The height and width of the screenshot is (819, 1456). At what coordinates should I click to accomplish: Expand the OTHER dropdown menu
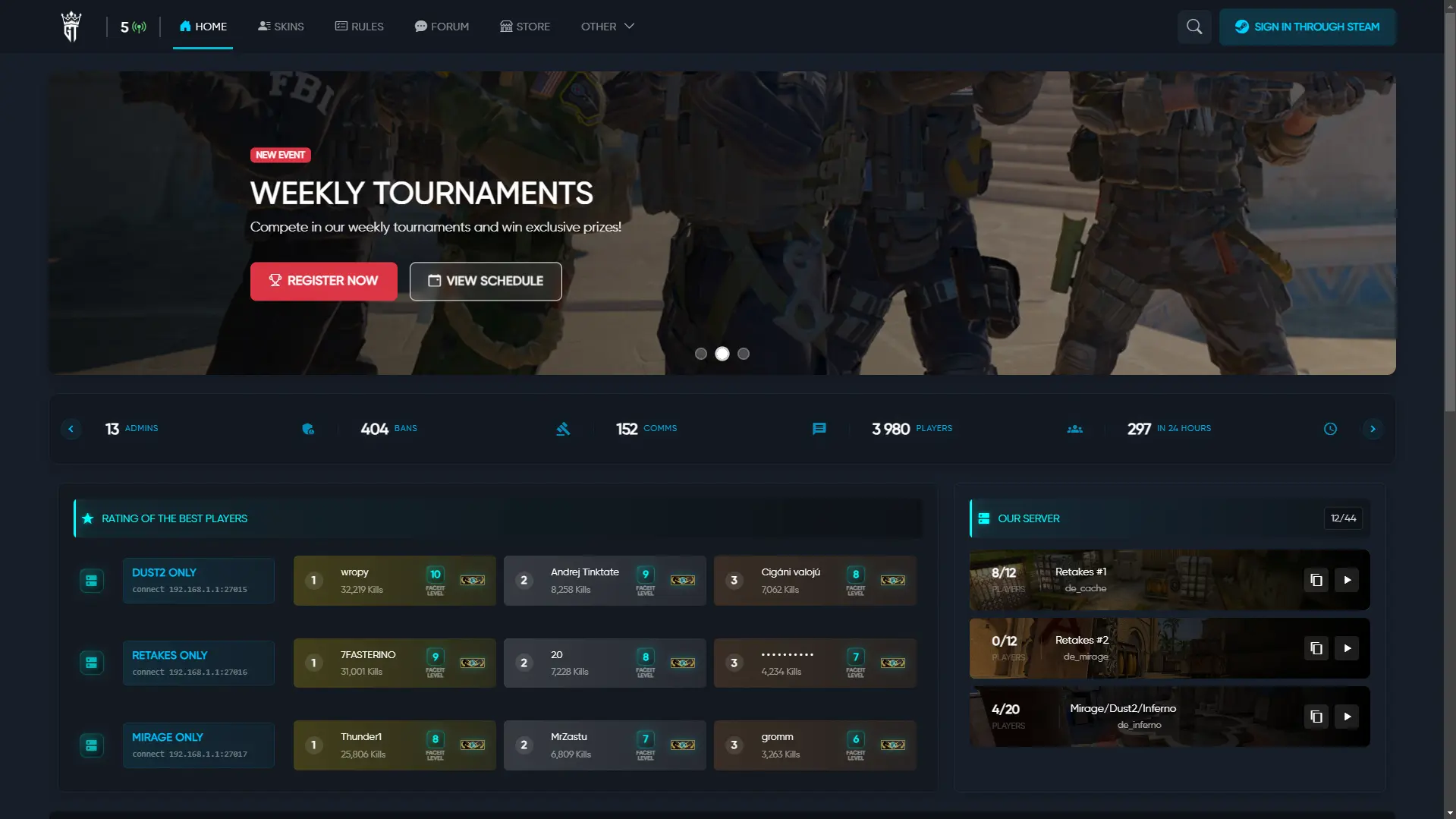[x=608, y=27]
